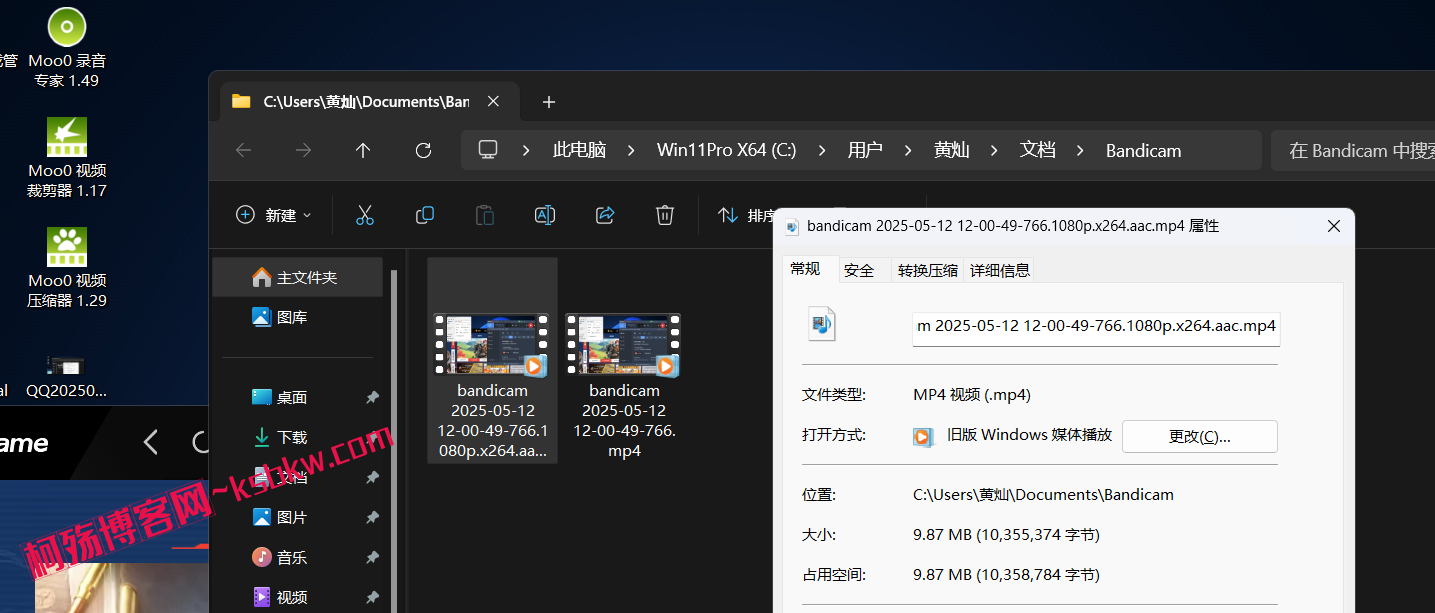Screen dimensions: 1435x613
Task: Click the MP4 视频 (.mp4) file type text
Action: click(972, 395)
